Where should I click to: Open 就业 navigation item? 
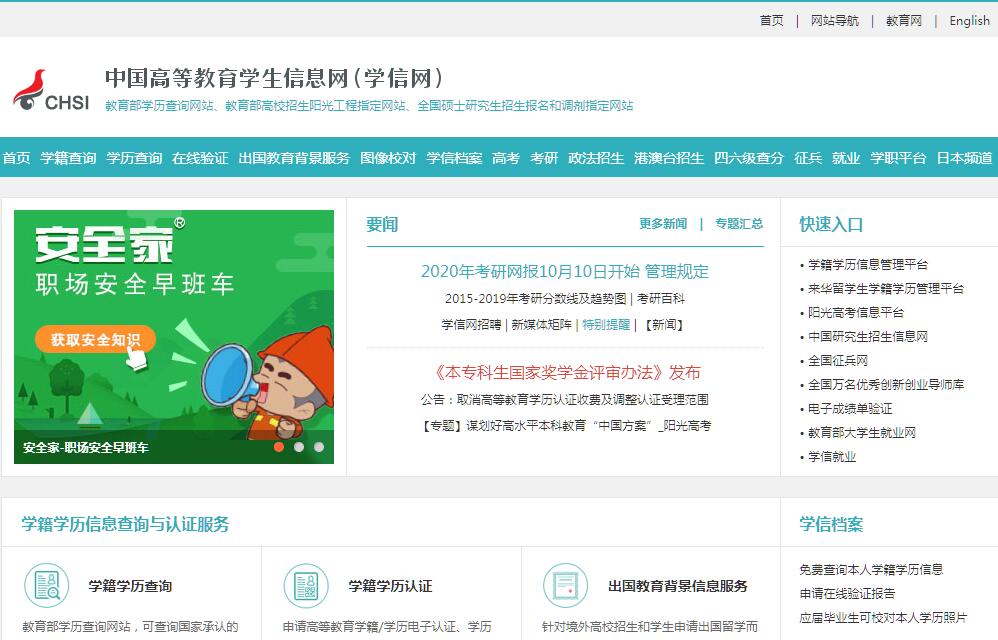(846, 158)
